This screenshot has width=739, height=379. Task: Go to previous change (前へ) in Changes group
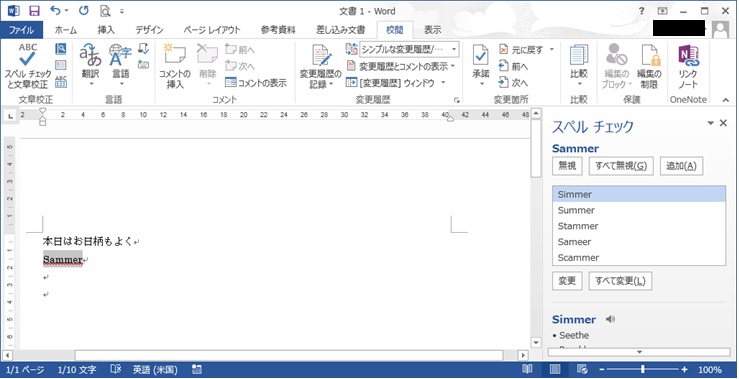pos(513,66)
